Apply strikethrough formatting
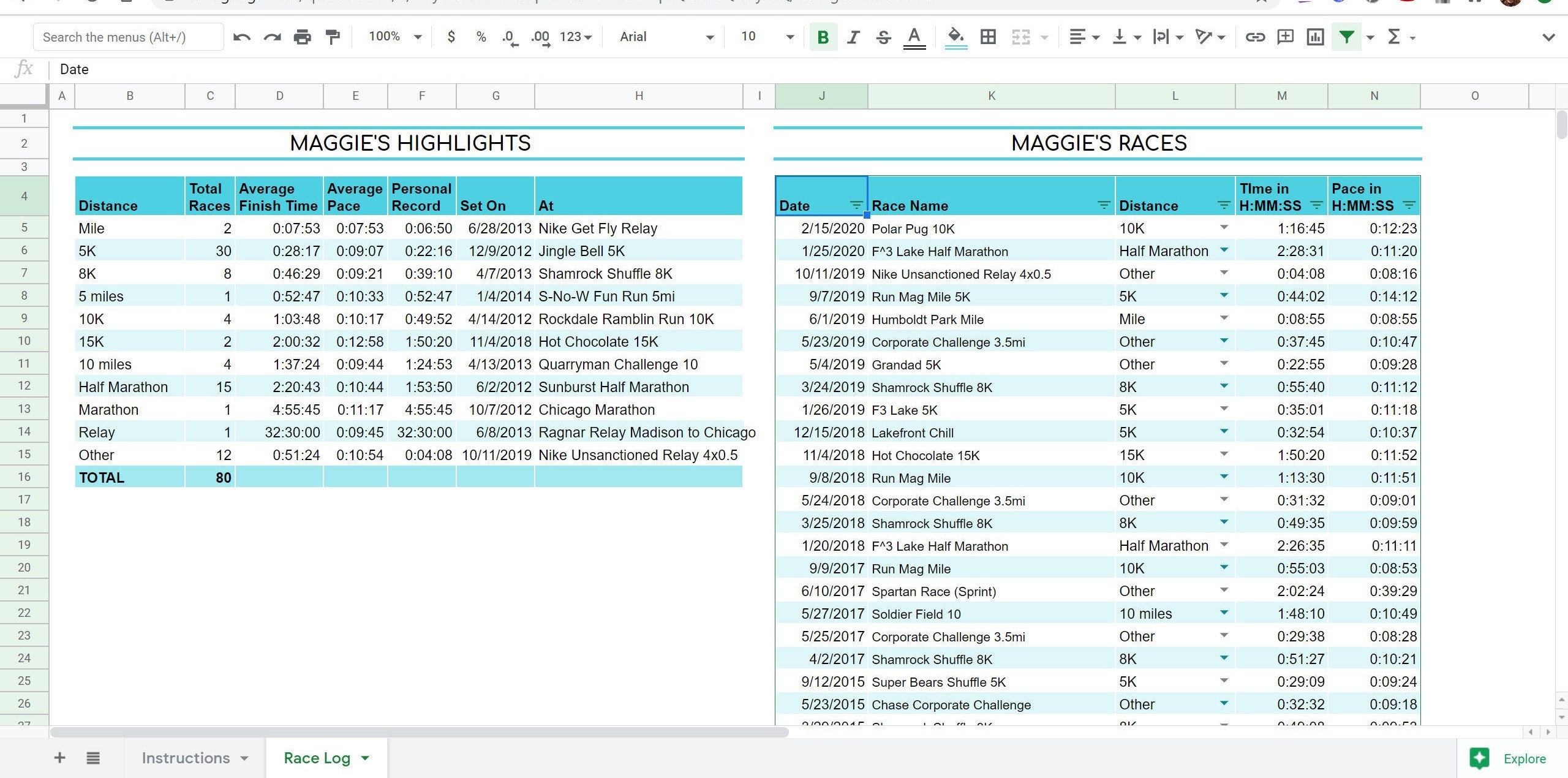Viewport: 1568px width, 778px height. [883, 37]
